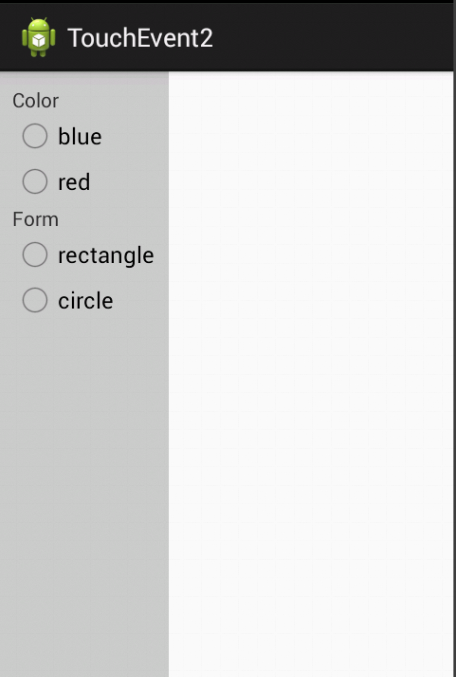Image resolution: width=456 pixels, height=678 pixels.
Task: Enable the rectangle radio button circle
Action: 35,254
